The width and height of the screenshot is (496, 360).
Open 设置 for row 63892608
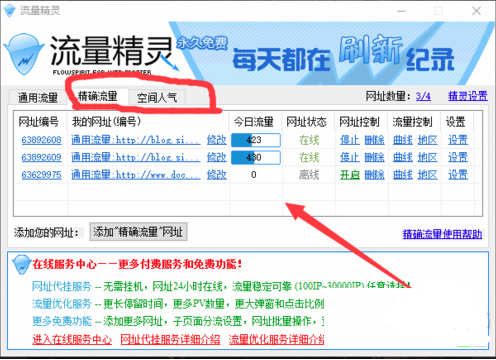pos(458,140)
